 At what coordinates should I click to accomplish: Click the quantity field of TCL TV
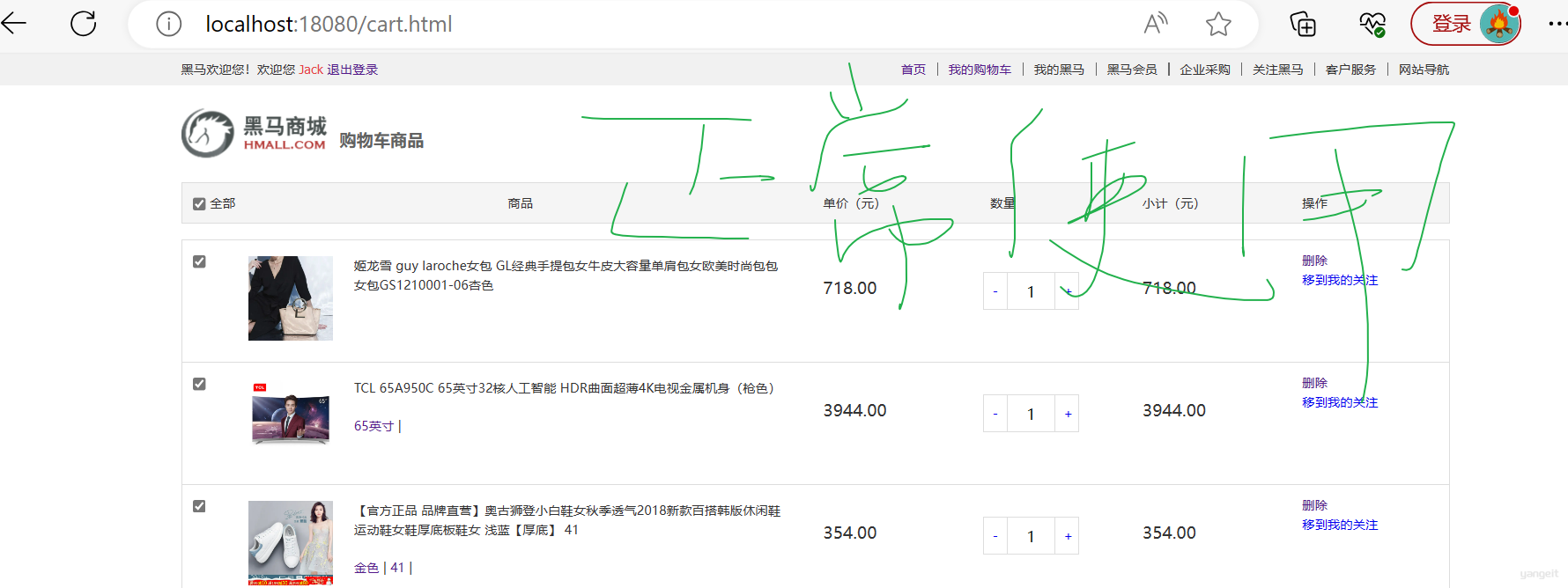pyautogui.click(x=1031, y=414)
